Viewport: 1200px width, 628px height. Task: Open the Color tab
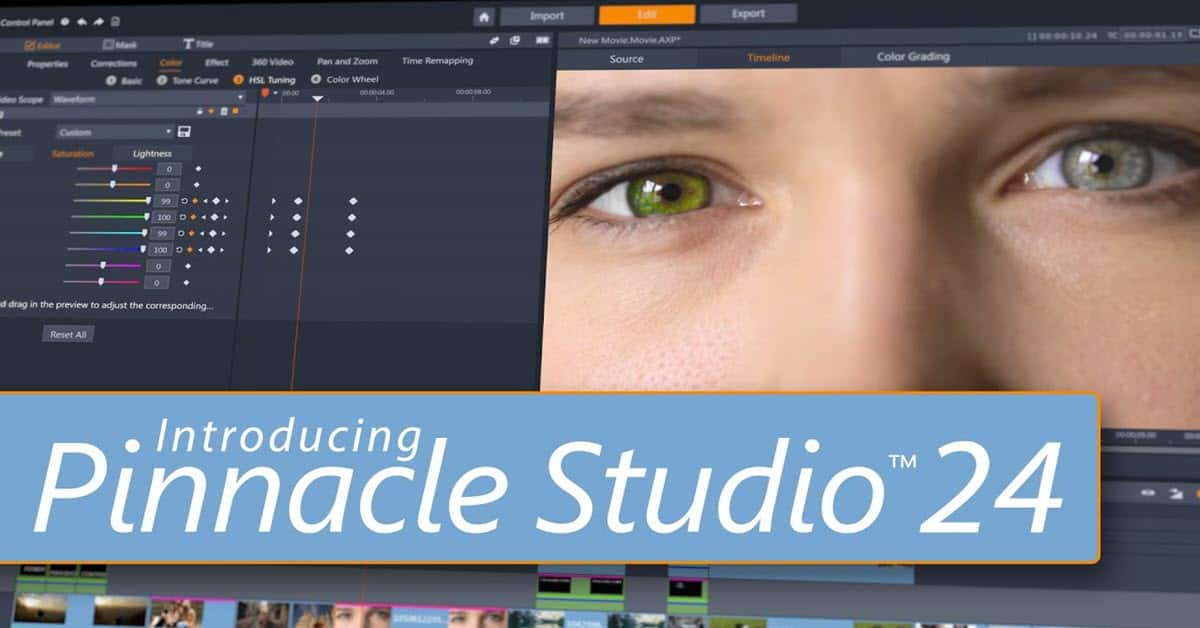click(171, 63)
